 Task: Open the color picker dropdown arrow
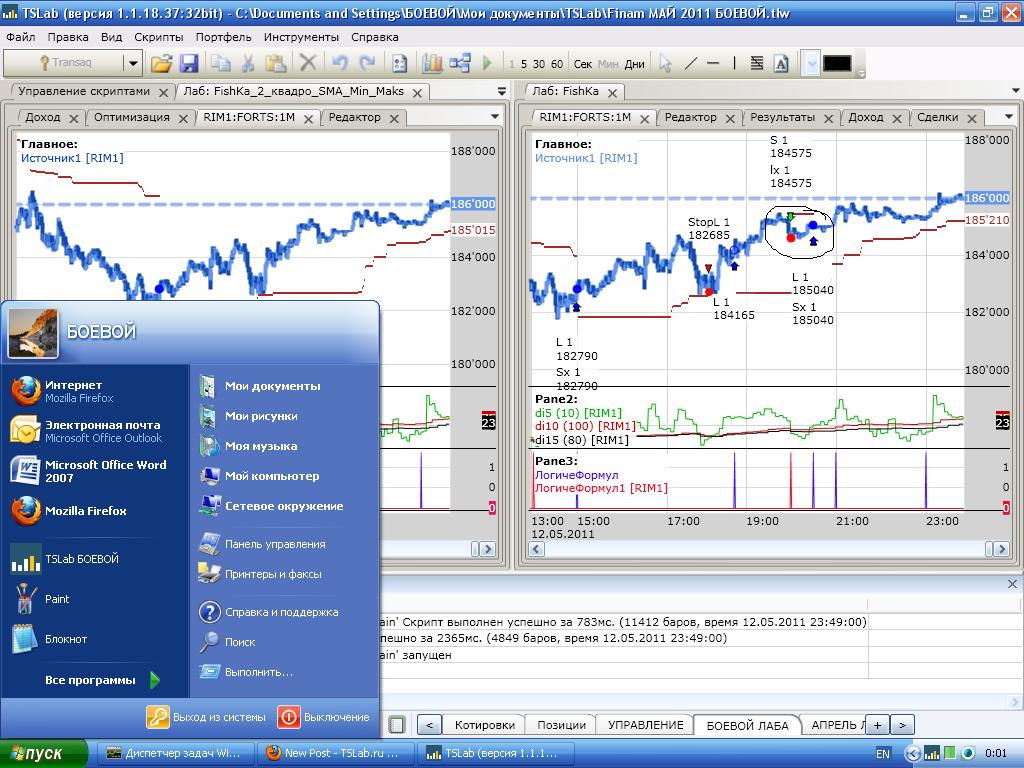pyautogui.click(x=811, y=63)
